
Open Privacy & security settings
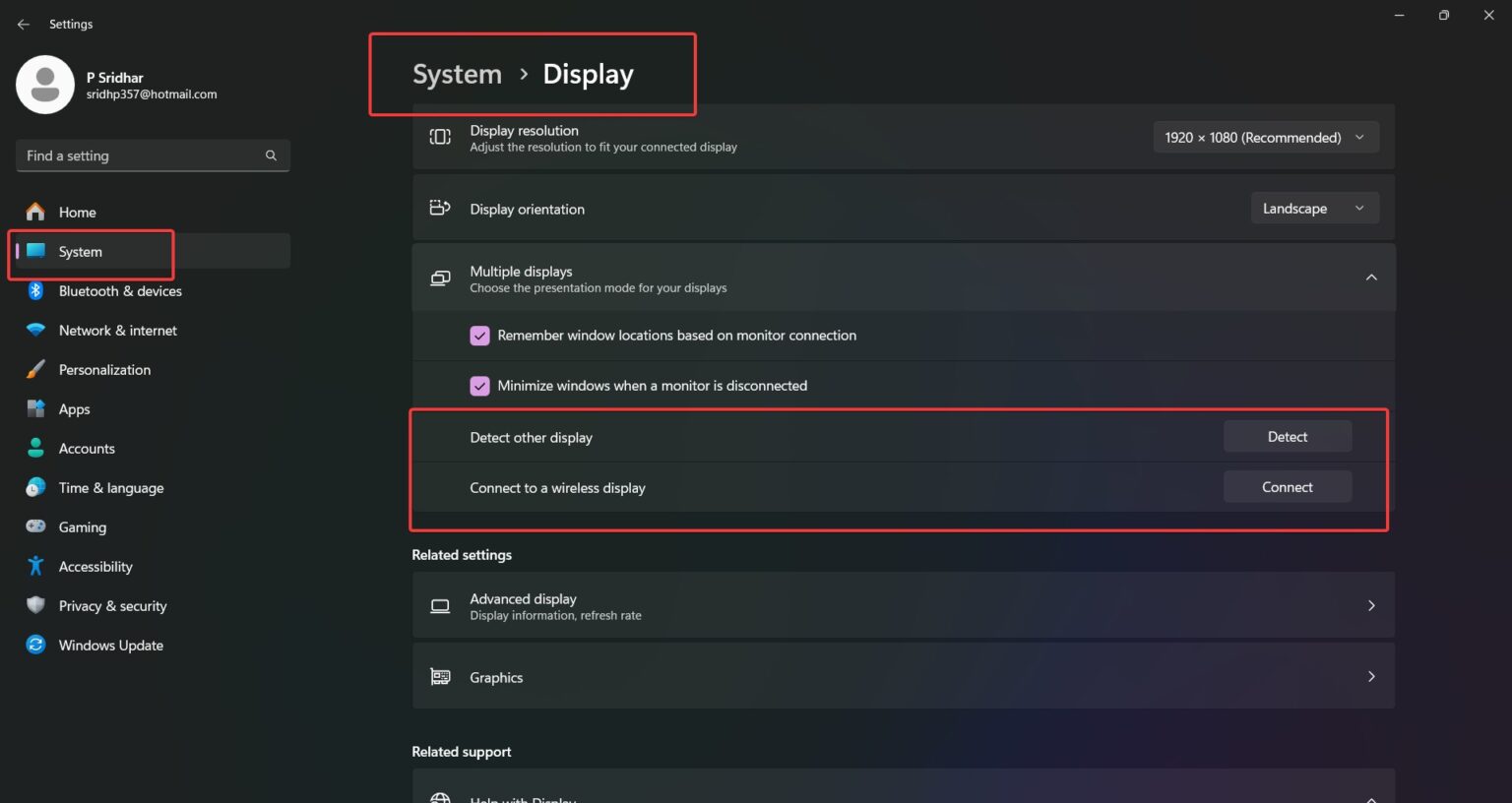point(112,605)
